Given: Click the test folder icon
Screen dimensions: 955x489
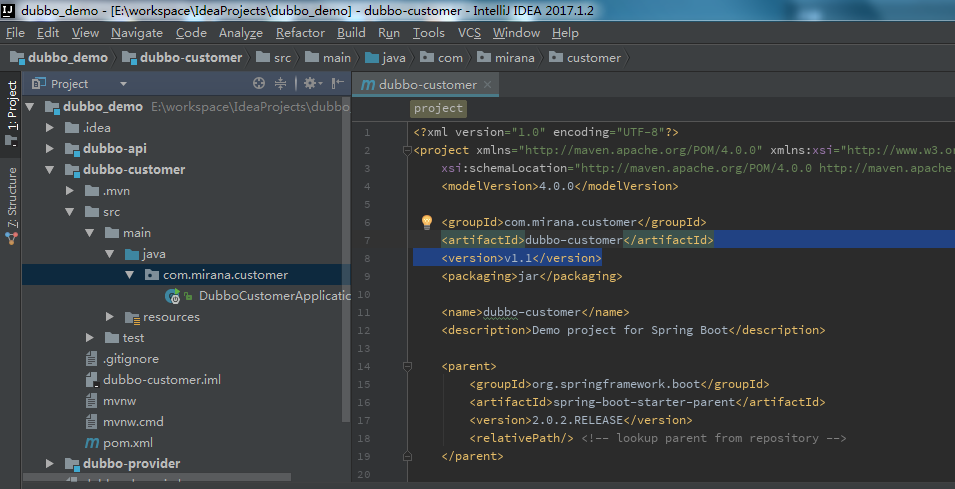Looking at the screenshot, I should tap(112, 337).
